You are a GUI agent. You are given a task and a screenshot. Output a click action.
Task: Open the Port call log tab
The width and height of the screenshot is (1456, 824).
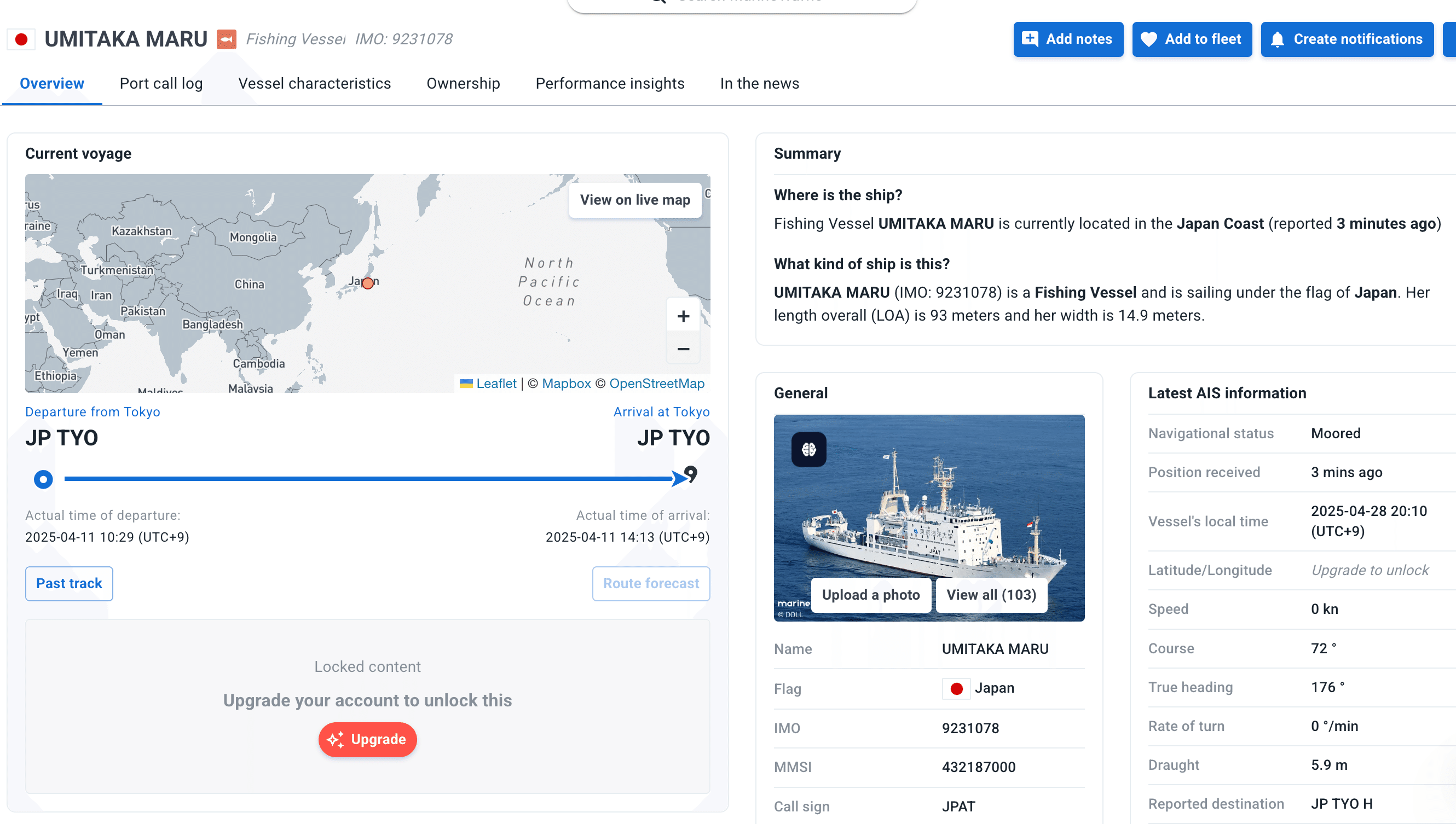tap(161, 84)
